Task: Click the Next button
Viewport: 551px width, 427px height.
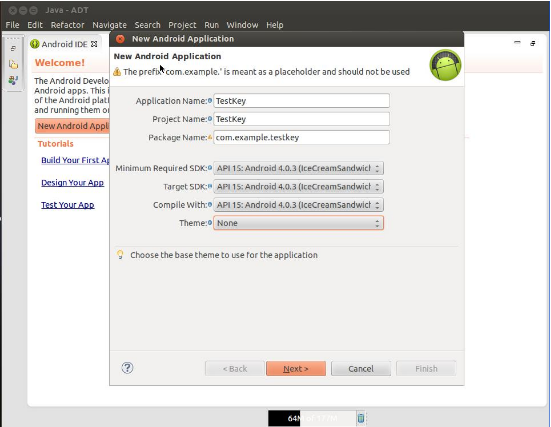Action: 296,369
